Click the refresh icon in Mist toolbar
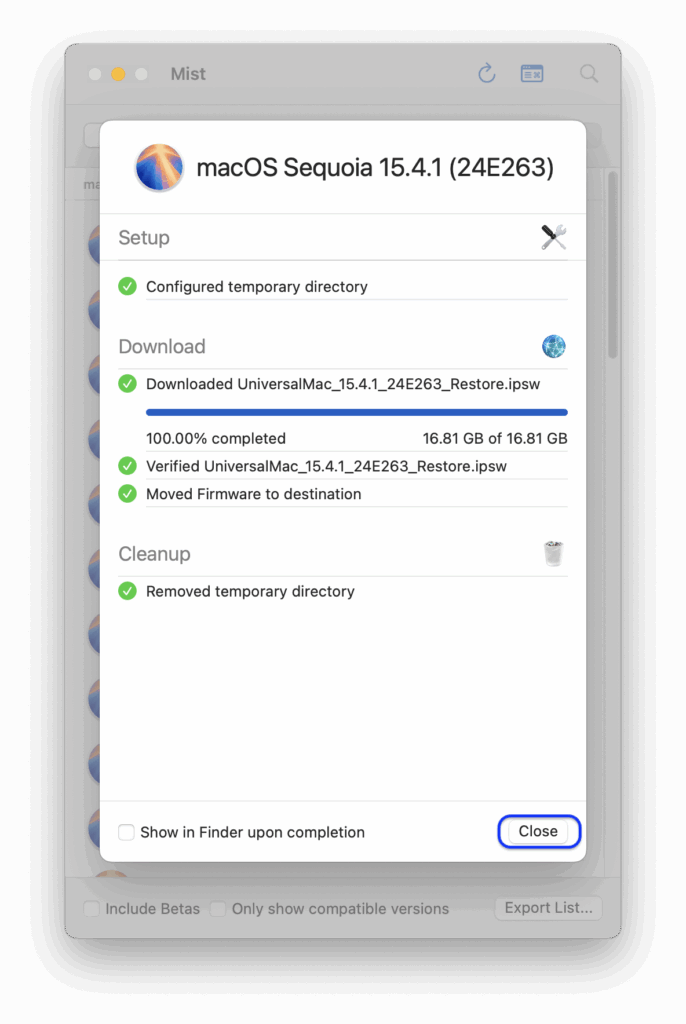Image resolution: width=686 pixels, height=1024 pixels. tap(486, 73)
